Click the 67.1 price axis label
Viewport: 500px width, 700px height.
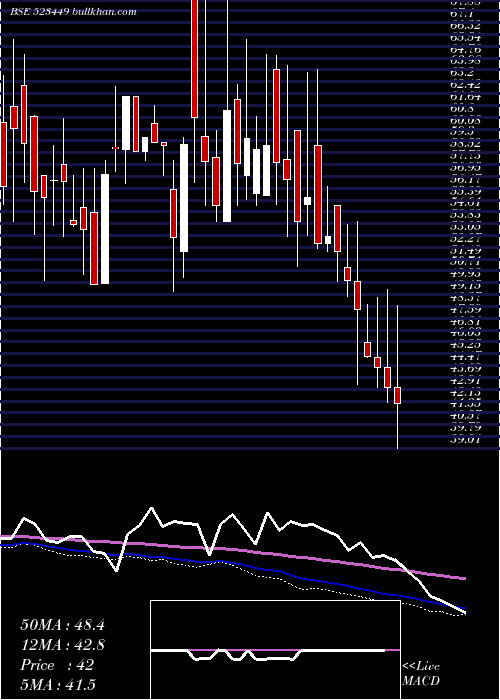point(464,14)
